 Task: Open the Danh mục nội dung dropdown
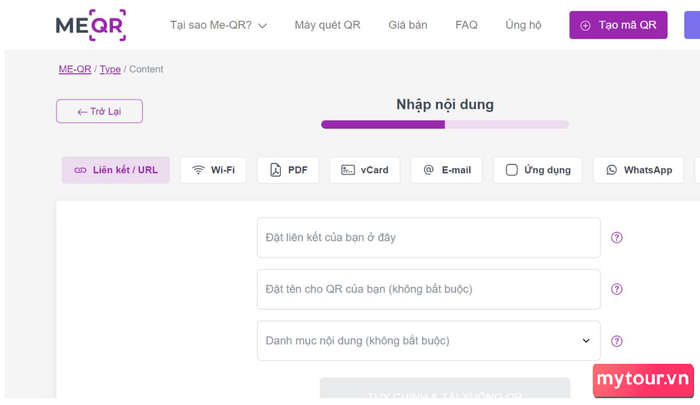[x=428, y=341]
